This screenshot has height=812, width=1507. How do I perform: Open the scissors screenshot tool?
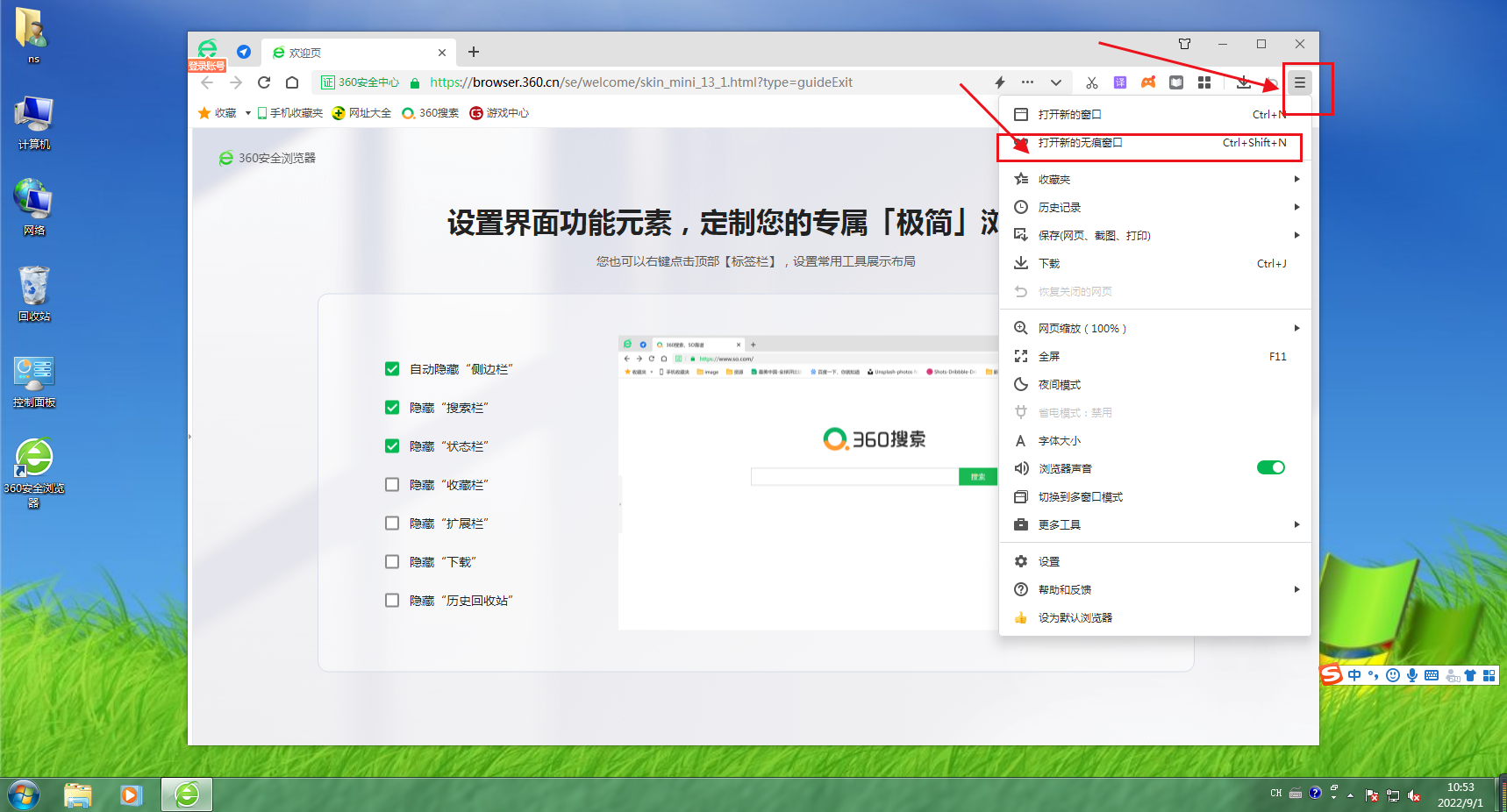pos(1091,82)
